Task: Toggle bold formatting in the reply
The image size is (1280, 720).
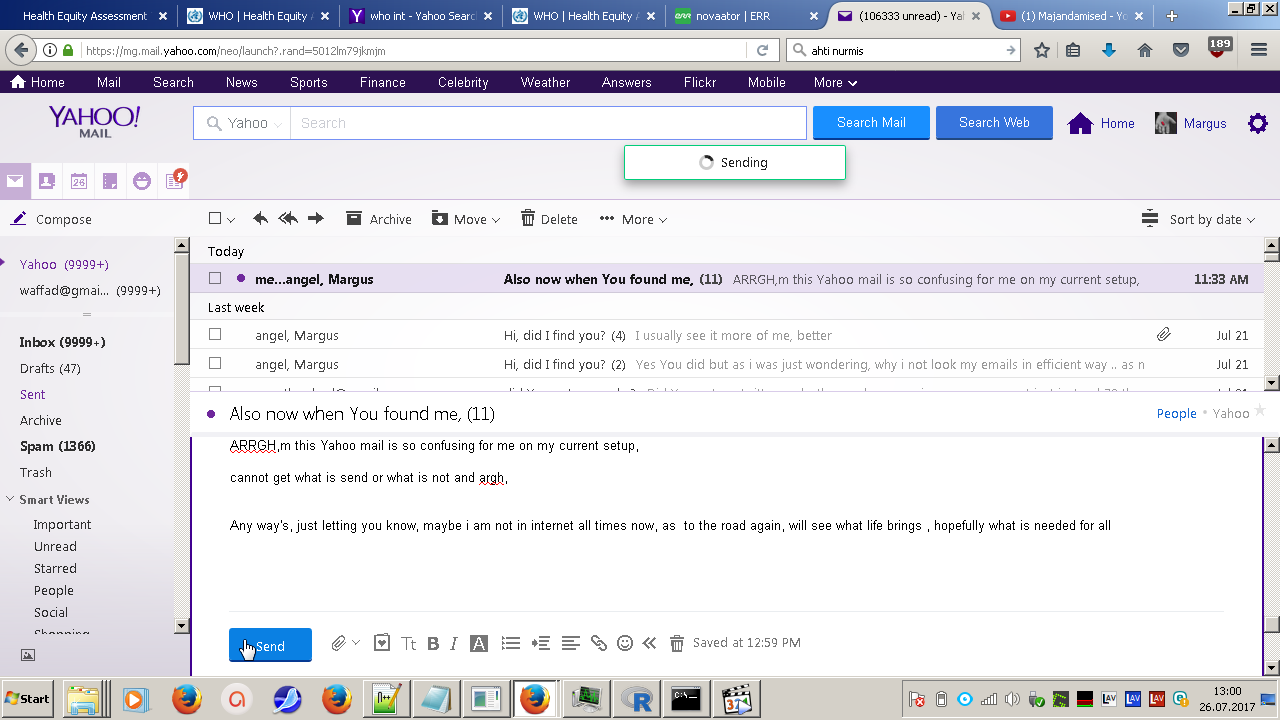Action: (x=433, y=643)
